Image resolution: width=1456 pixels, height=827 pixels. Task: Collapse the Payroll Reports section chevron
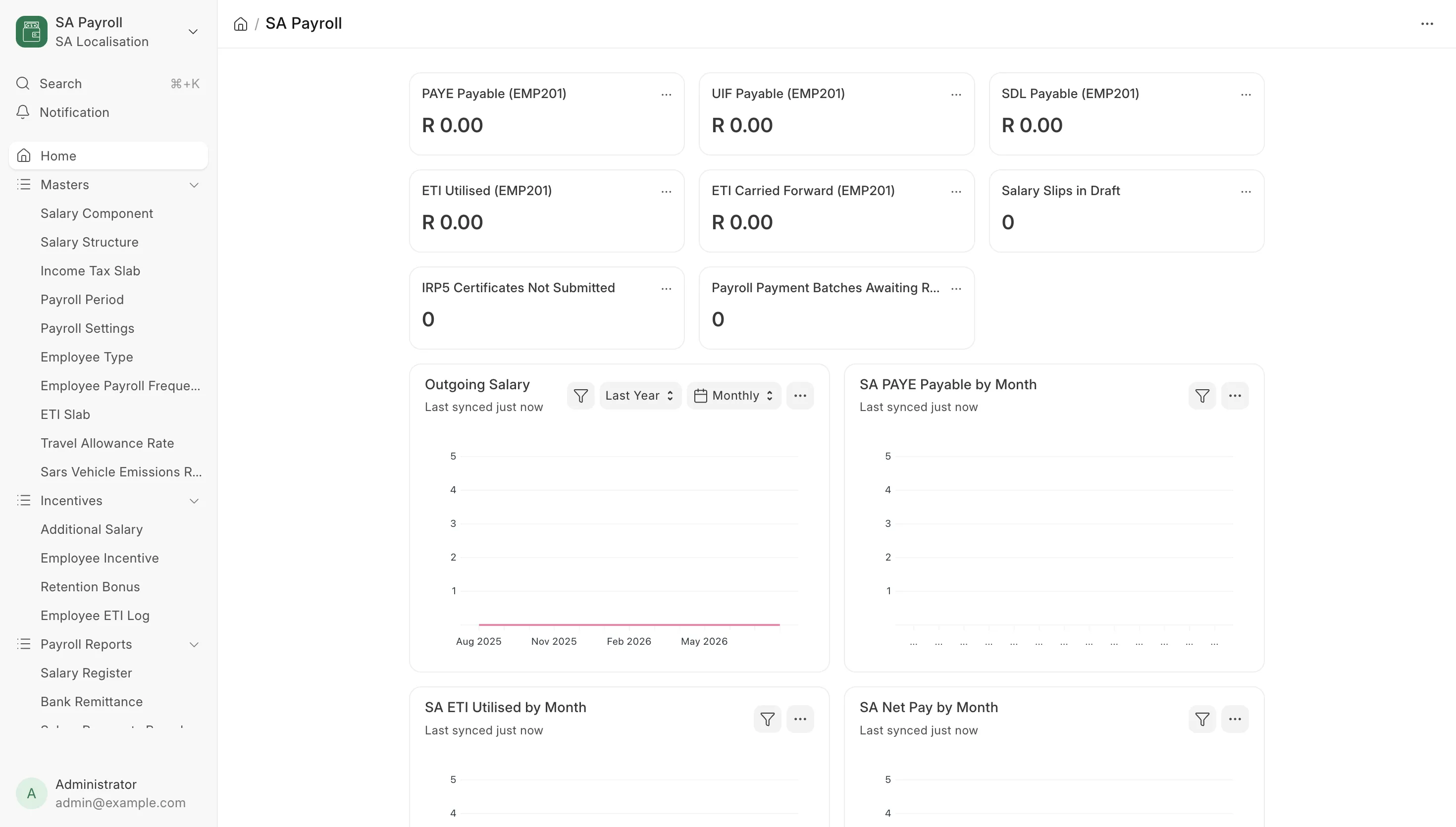194,645
